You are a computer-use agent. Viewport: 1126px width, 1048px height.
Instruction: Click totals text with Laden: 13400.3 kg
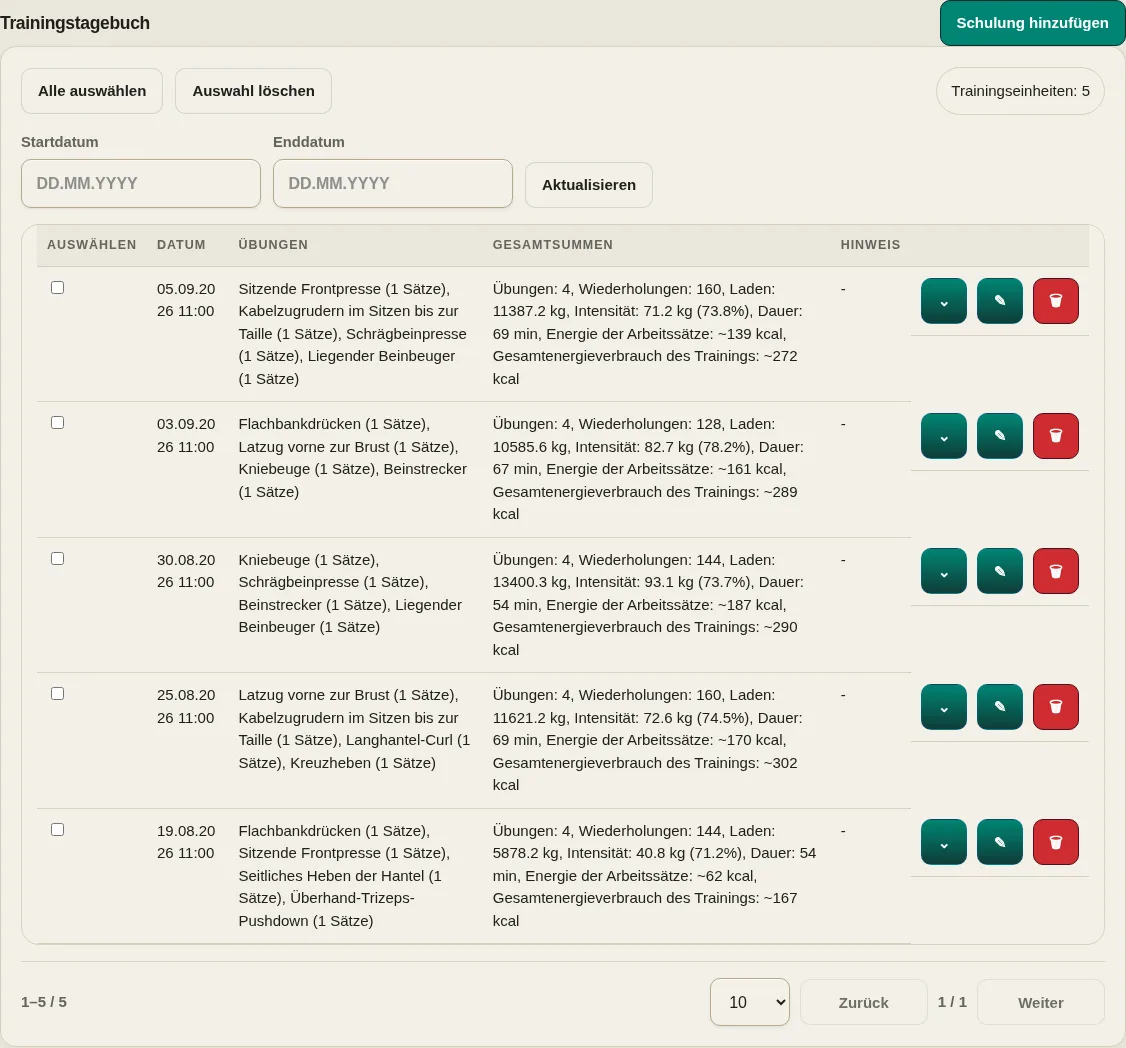pyautogui.click(x=648, y=605)
